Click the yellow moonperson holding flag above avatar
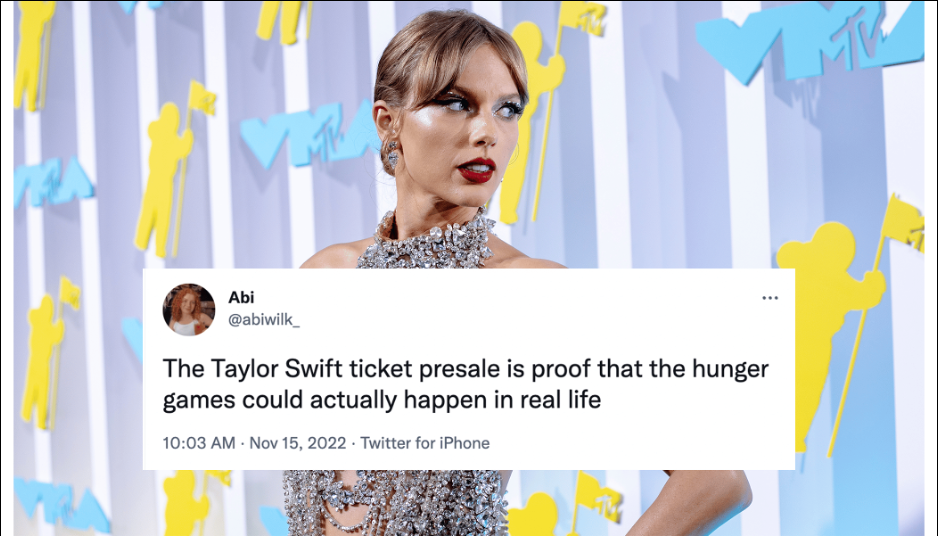 pyautogui.click(x=173, y=169)
